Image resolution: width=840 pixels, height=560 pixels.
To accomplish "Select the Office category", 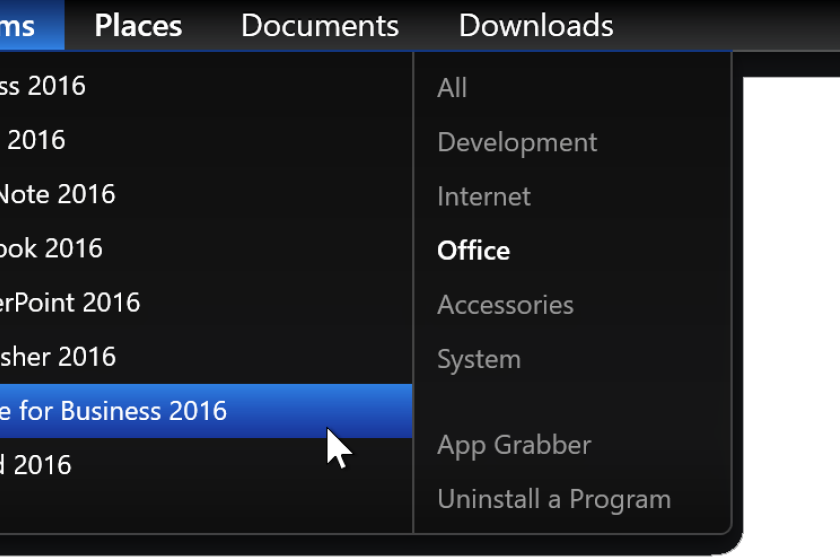I will click(x=474, y=250).
